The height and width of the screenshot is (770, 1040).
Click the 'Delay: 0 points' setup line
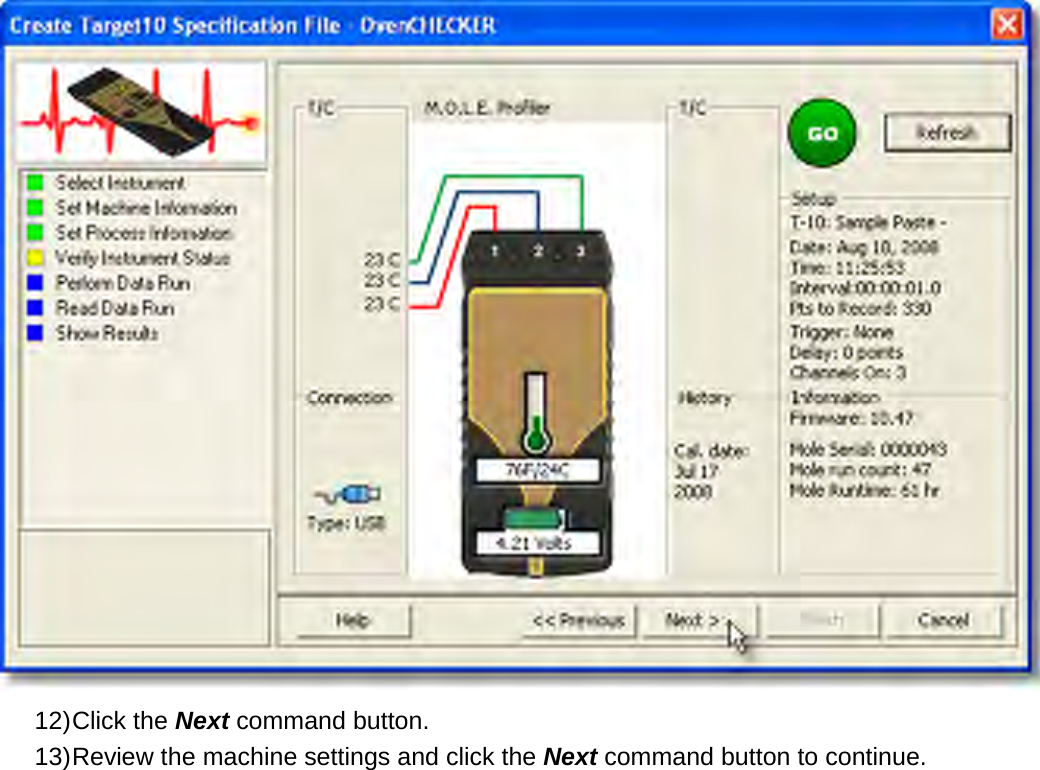[846, 352]
